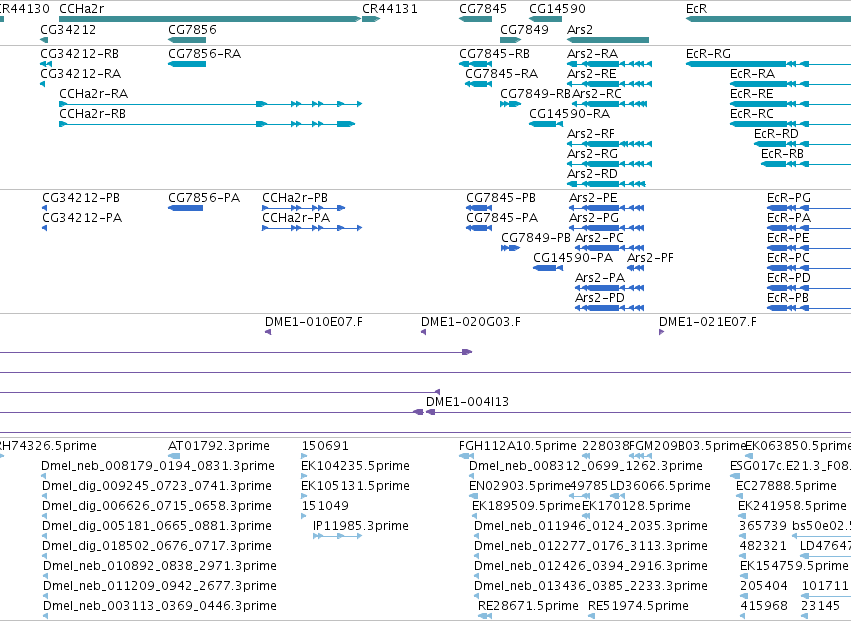Select transcript CG34212-RB
The width and height of the screenshot is (851, 621).
46,64
